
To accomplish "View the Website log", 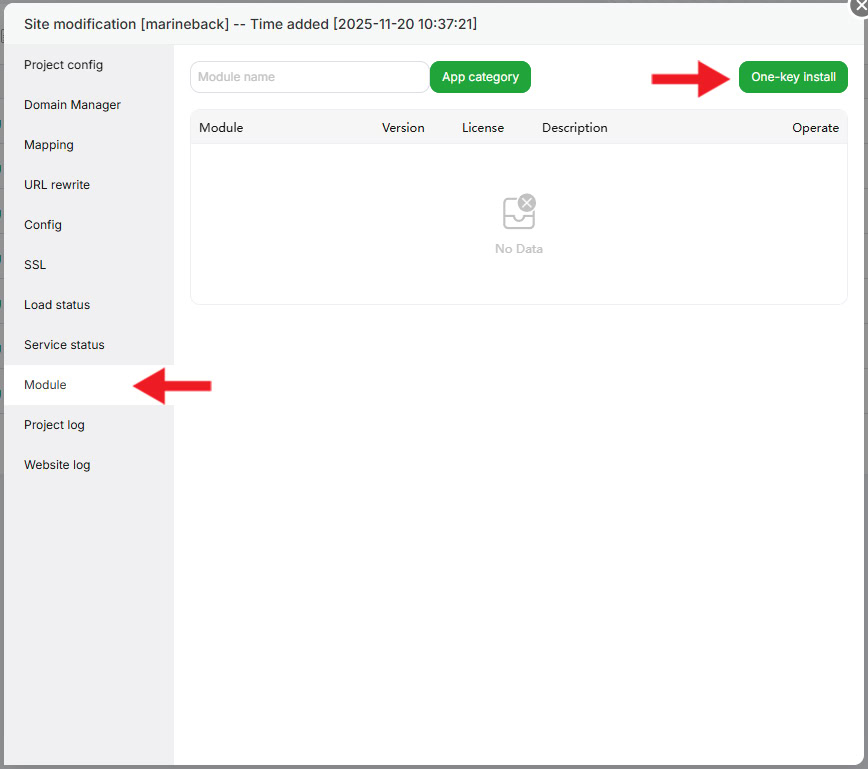I will click(x=57, y=464).
